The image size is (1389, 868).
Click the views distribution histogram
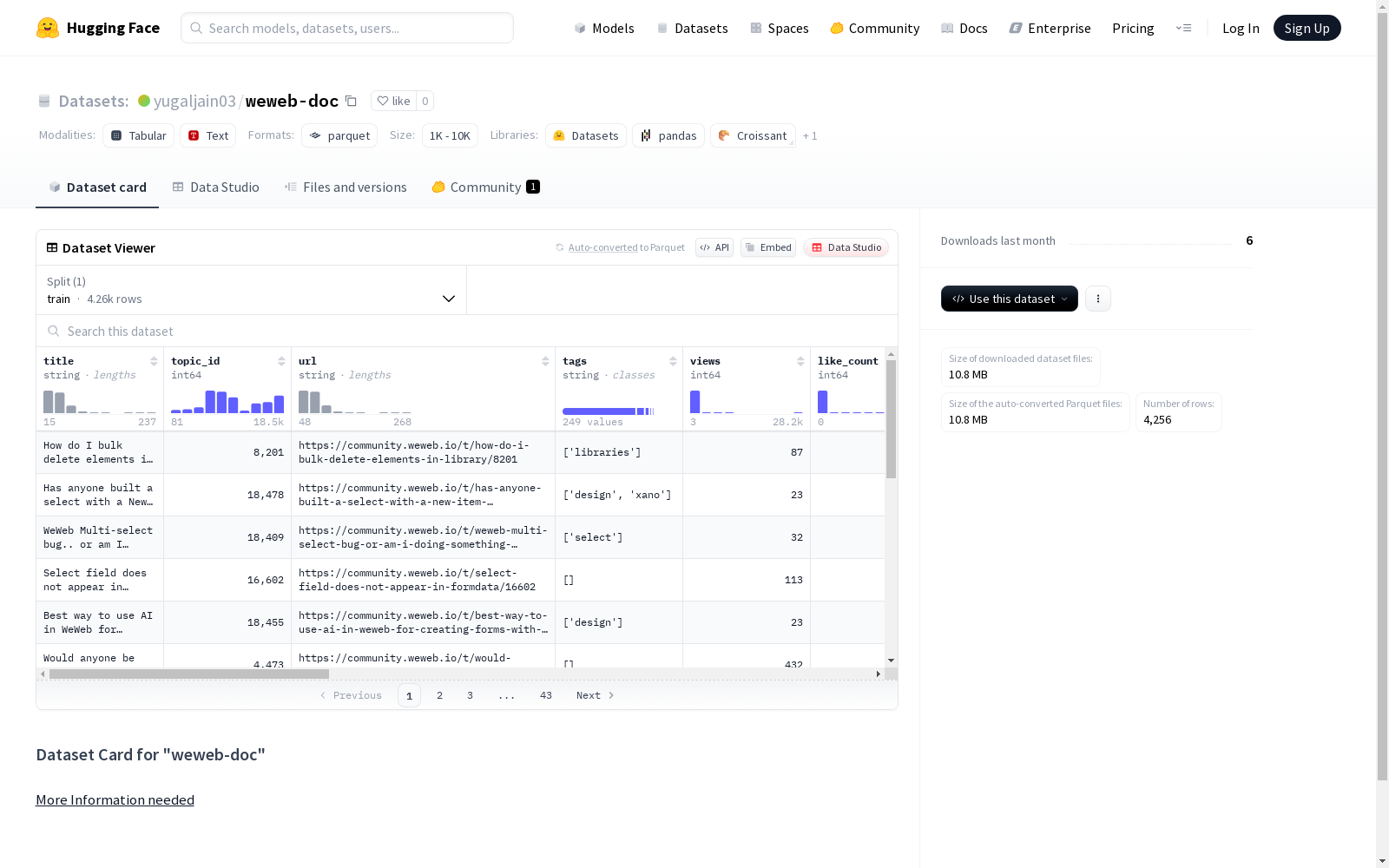747,402
